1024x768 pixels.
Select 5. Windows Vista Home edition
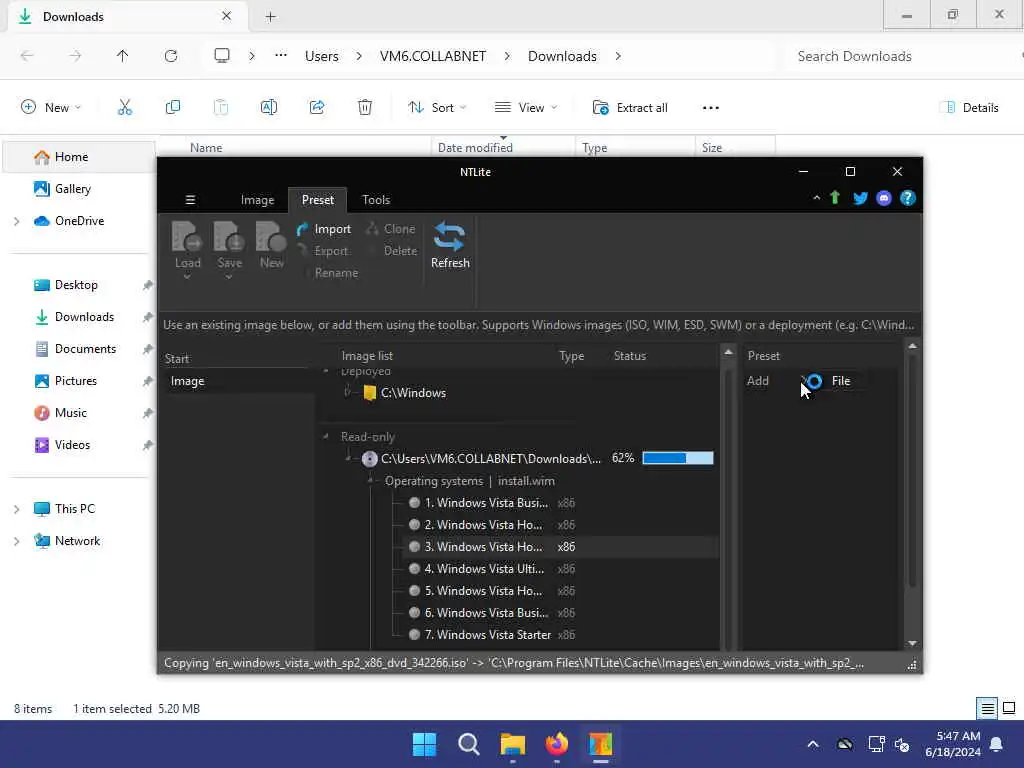coord(483,591)
